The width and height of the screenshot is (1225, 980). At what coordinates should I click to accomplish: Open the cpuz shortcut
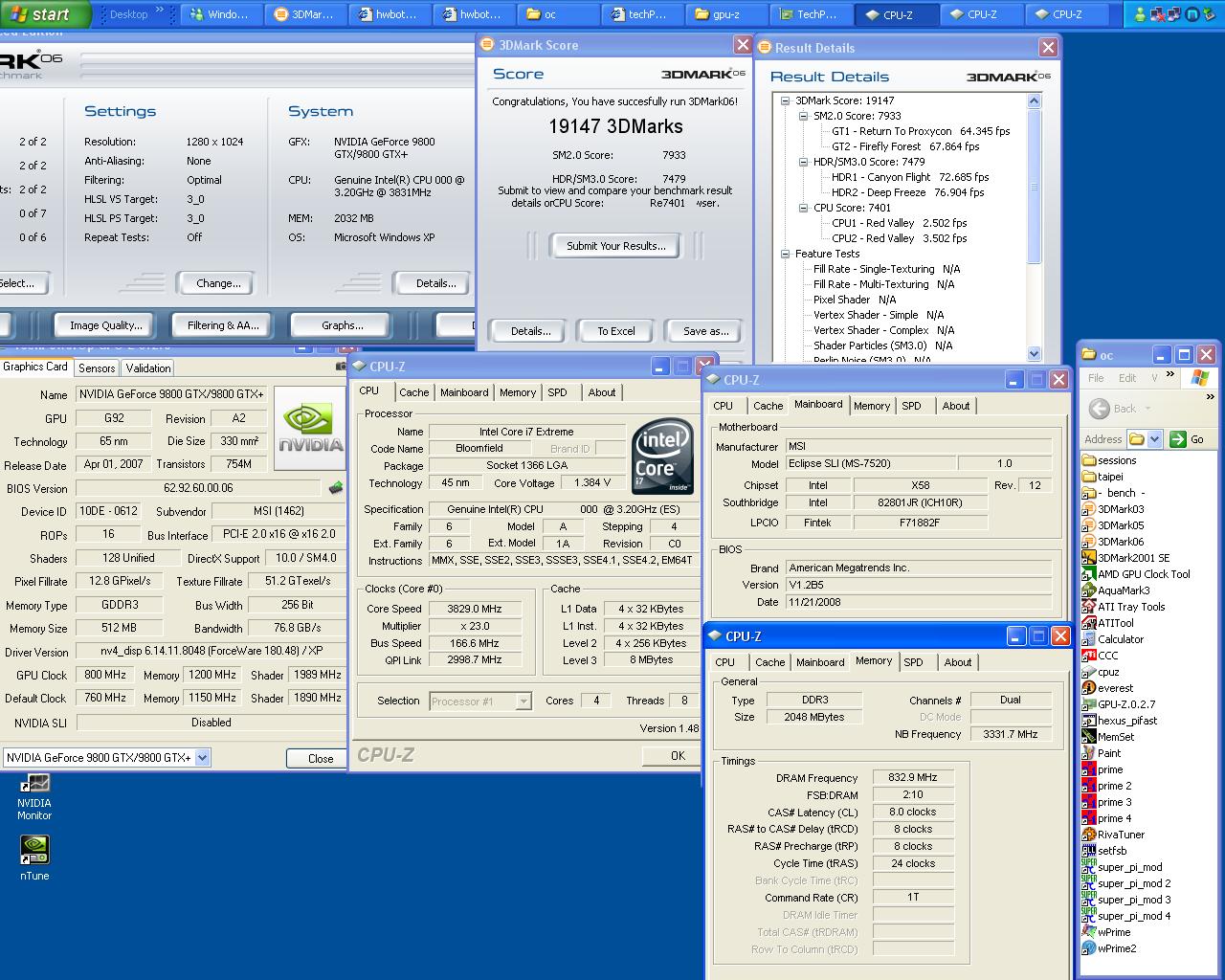[x=1101, y=672]
